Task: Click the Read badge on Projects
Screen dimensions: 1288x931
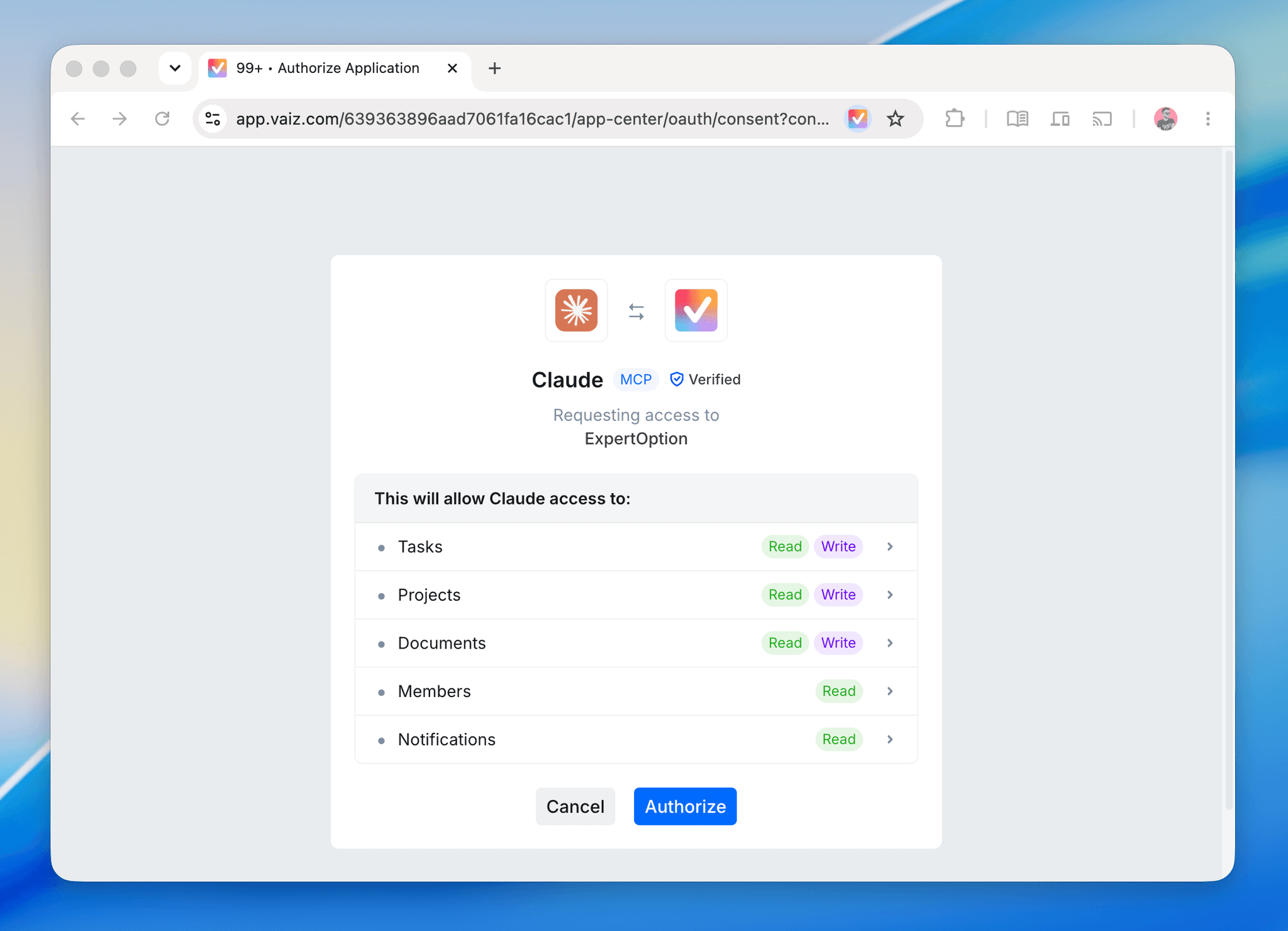Action: pyautogui.click(x=785, y=595)
